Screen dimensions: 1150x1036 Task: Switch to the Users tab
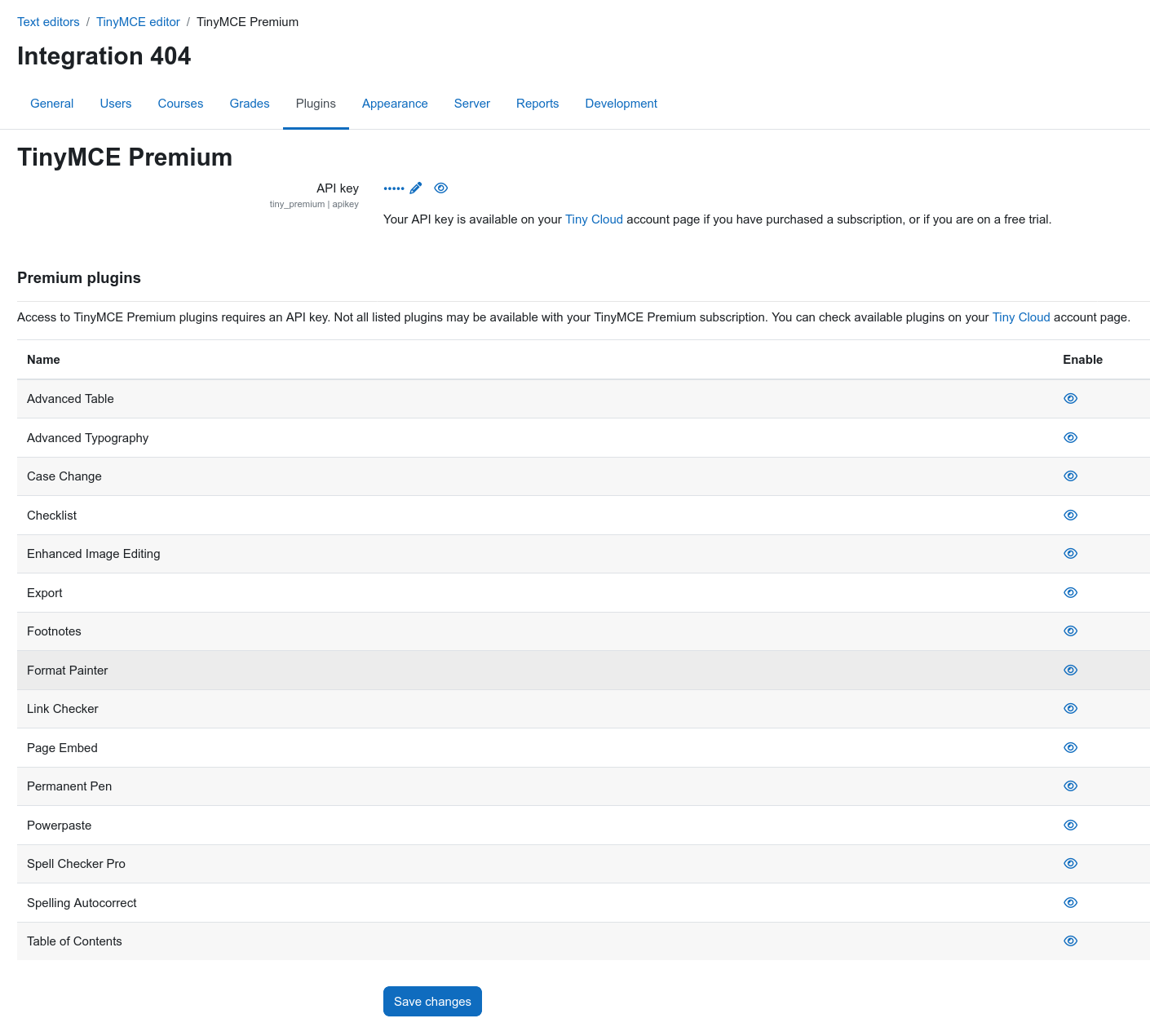pos(116,104)
